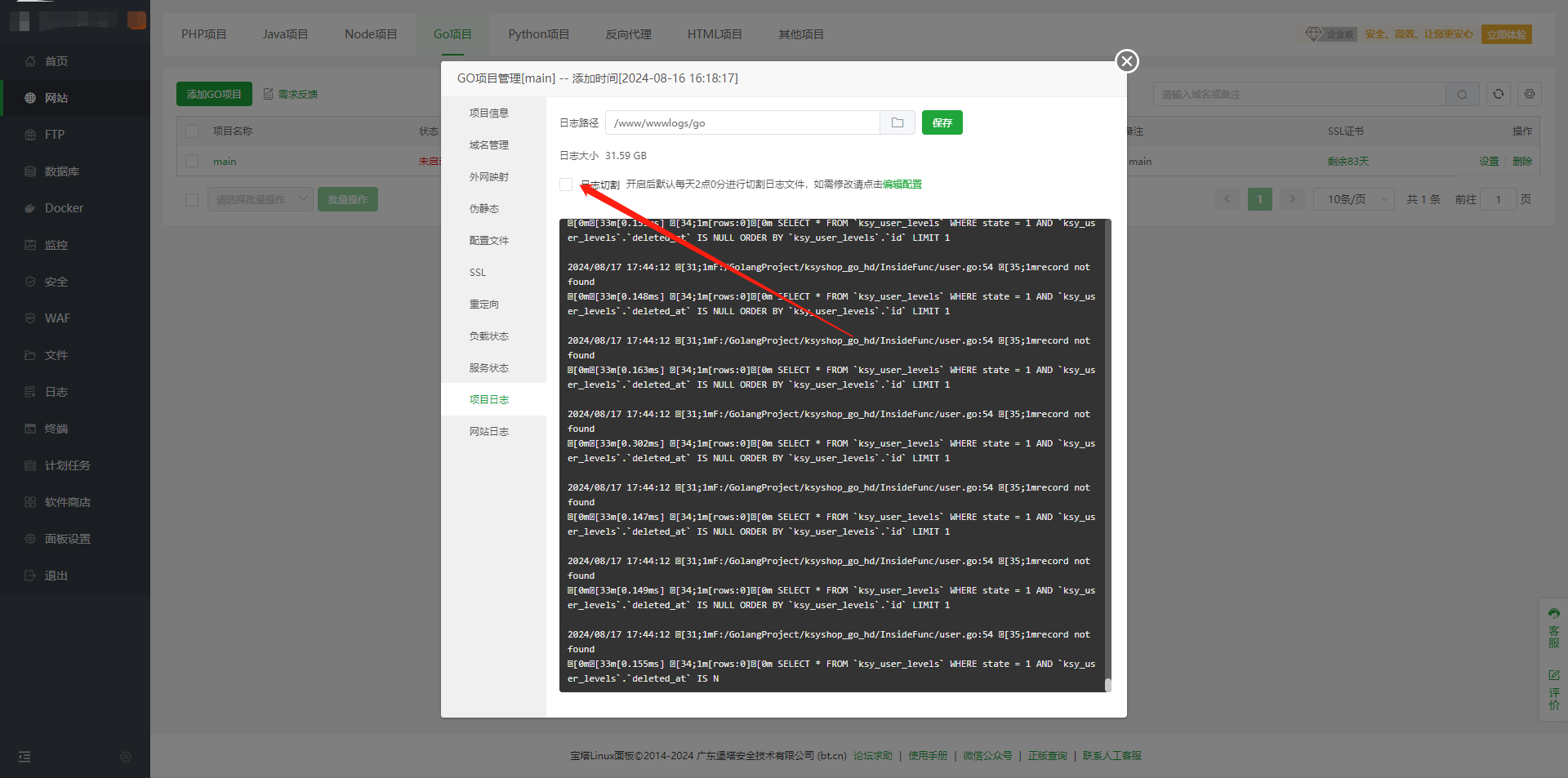Open the 首页 home icon in sidebar
The image size is (1568, 778).
(30, 61)
